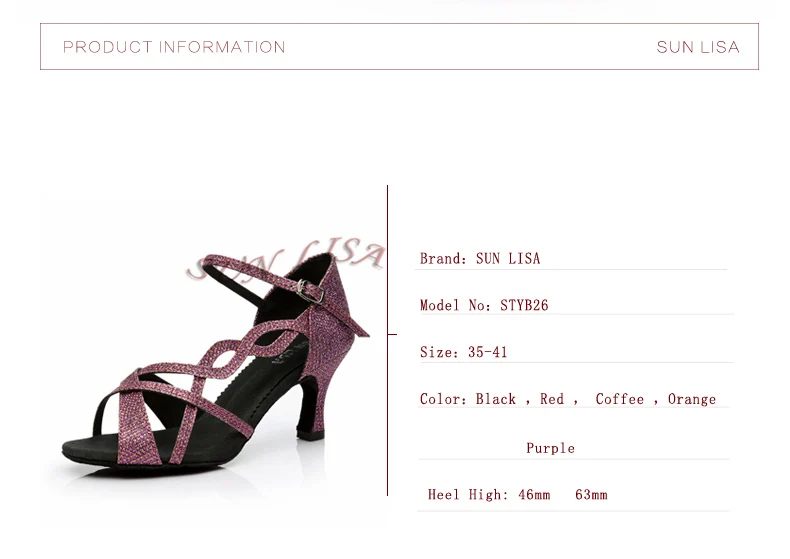Viewport: 790px width, 559px height.
Task: Choose the Orange color option
Action: click(692, 399)
